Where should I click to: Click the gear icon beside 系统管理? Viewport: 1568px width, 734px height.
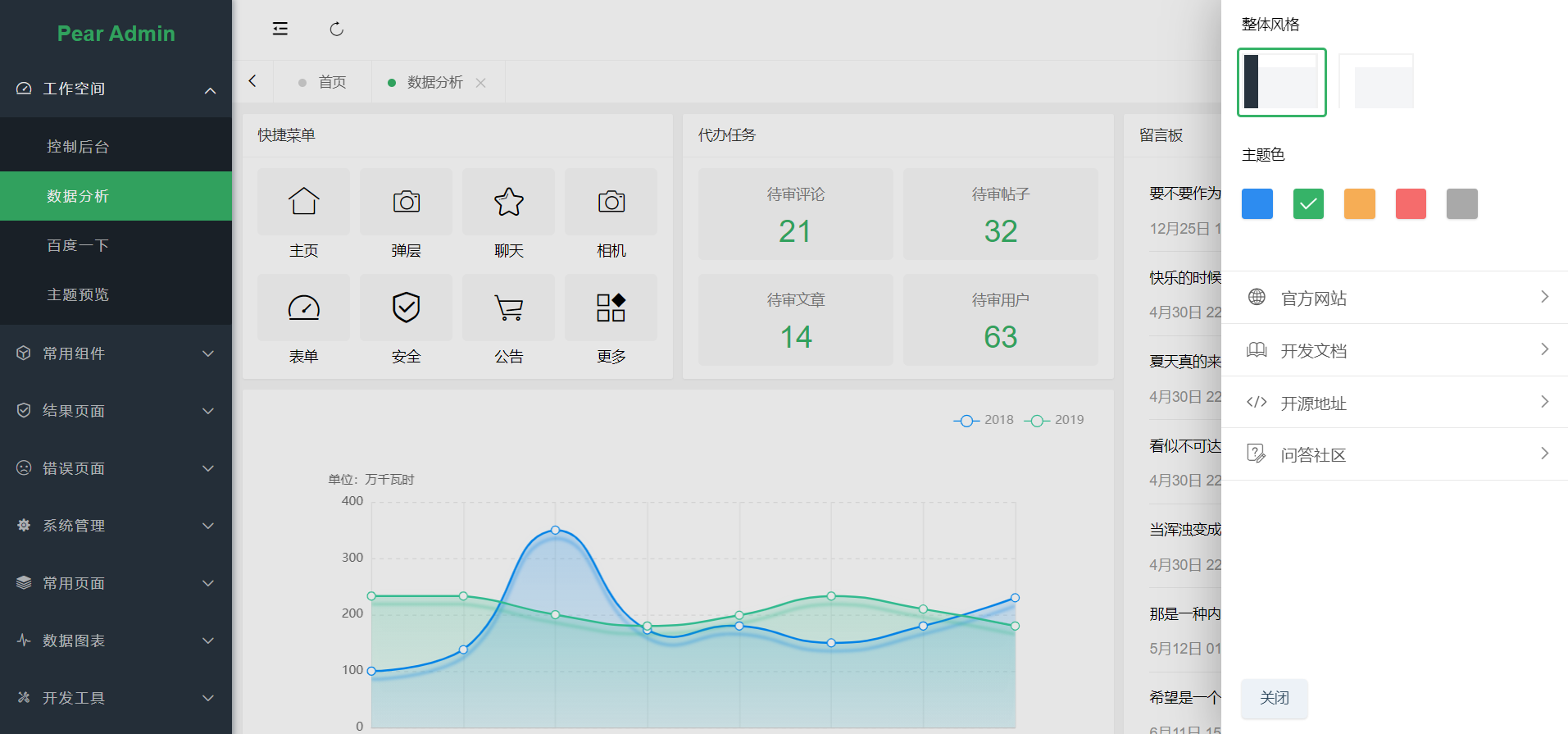[24, 526]
